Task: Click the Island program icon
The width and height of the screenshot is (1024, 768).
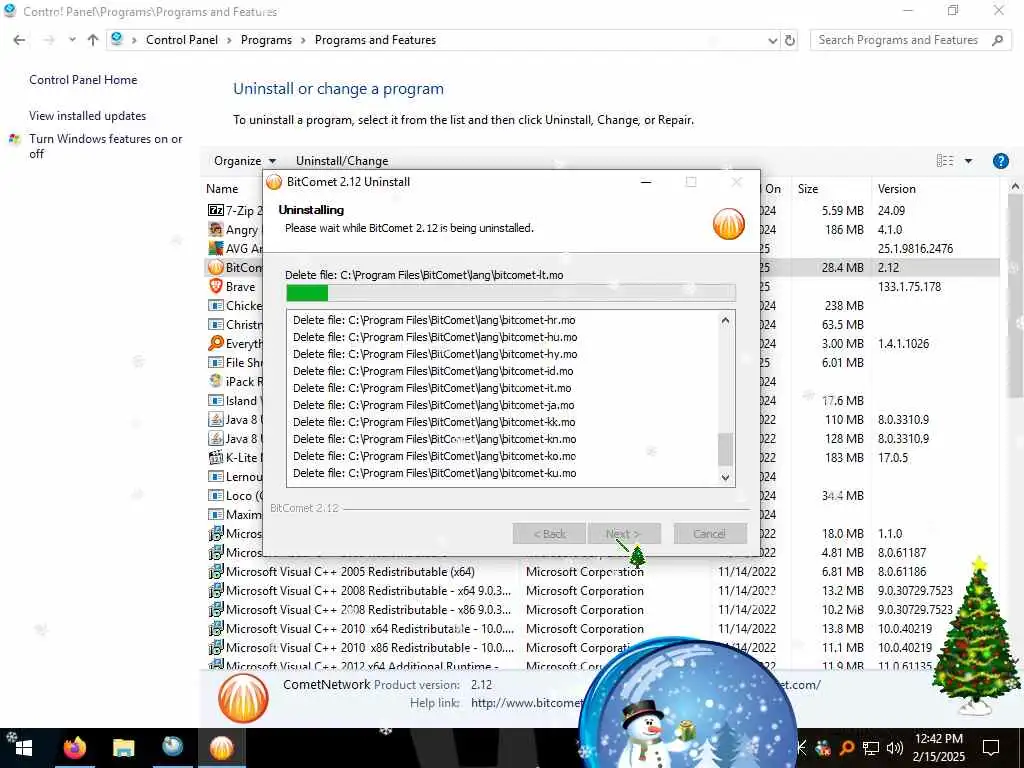Action: (x=216, y=400)
